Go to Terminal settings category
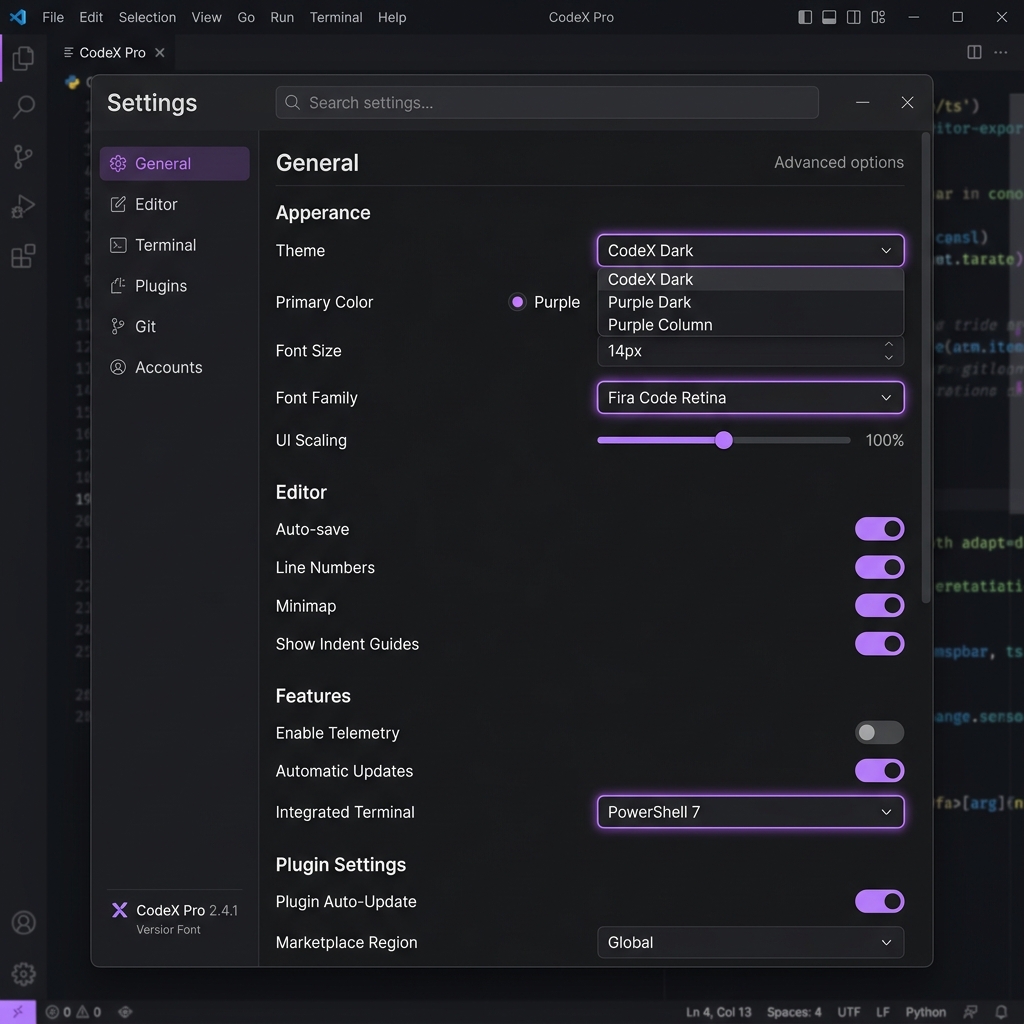 click(x=174, y=245)
